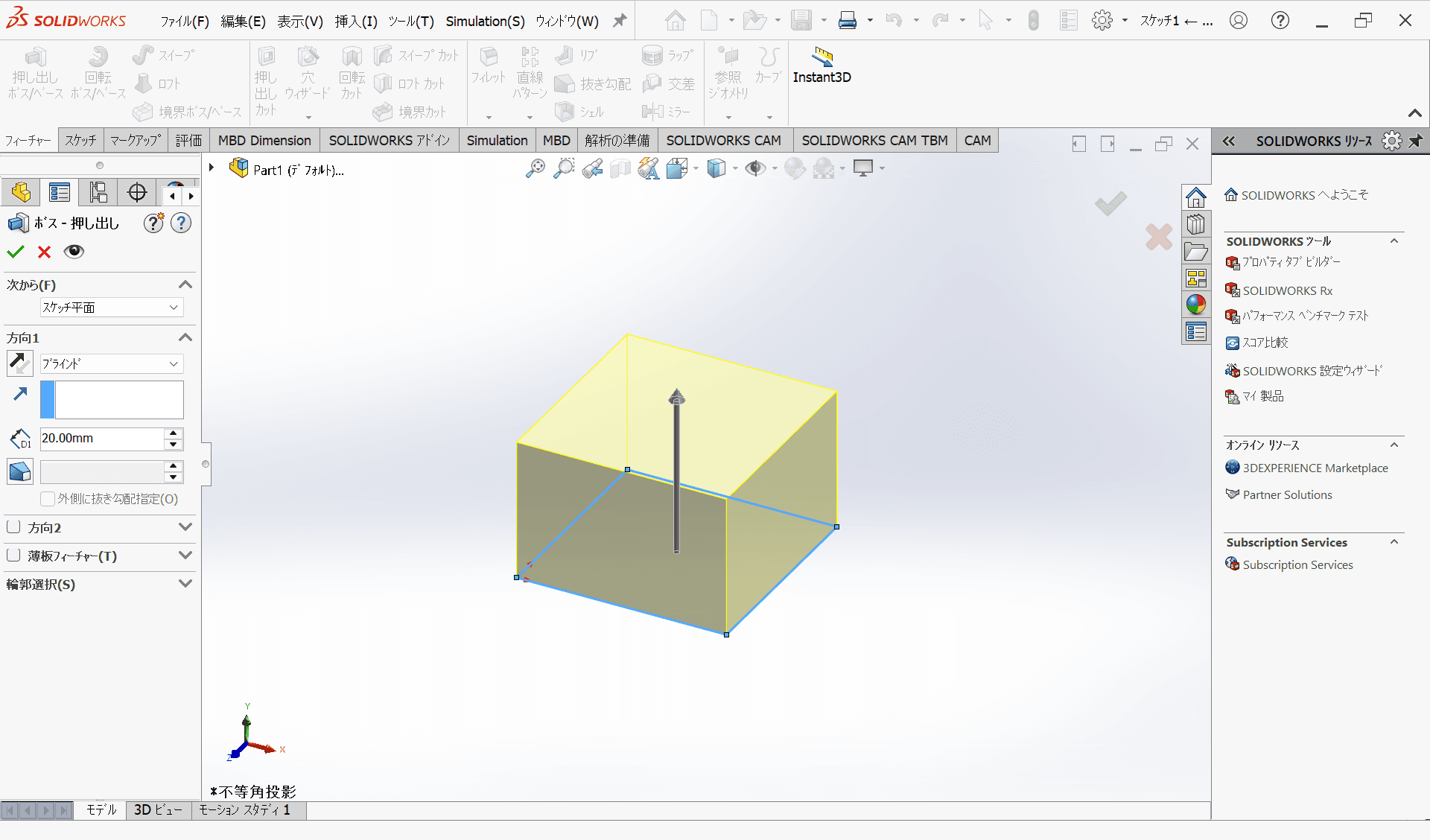Collapse the オンライン リソース section
Image resolution: width=1430 pixels, height=840 pixels.
[1394, 445]
